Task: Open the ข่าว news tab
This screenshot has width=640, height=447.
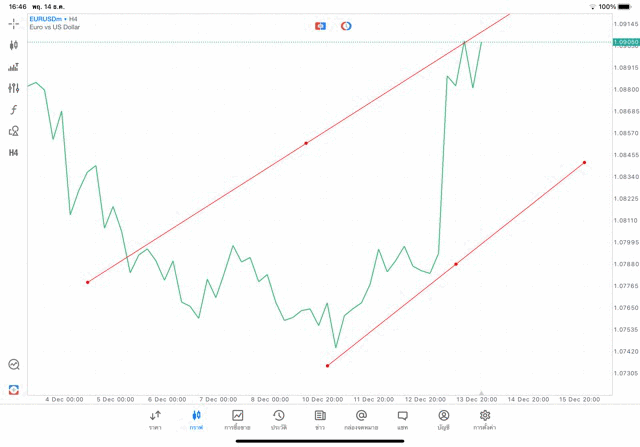Action: click(320, 420)
